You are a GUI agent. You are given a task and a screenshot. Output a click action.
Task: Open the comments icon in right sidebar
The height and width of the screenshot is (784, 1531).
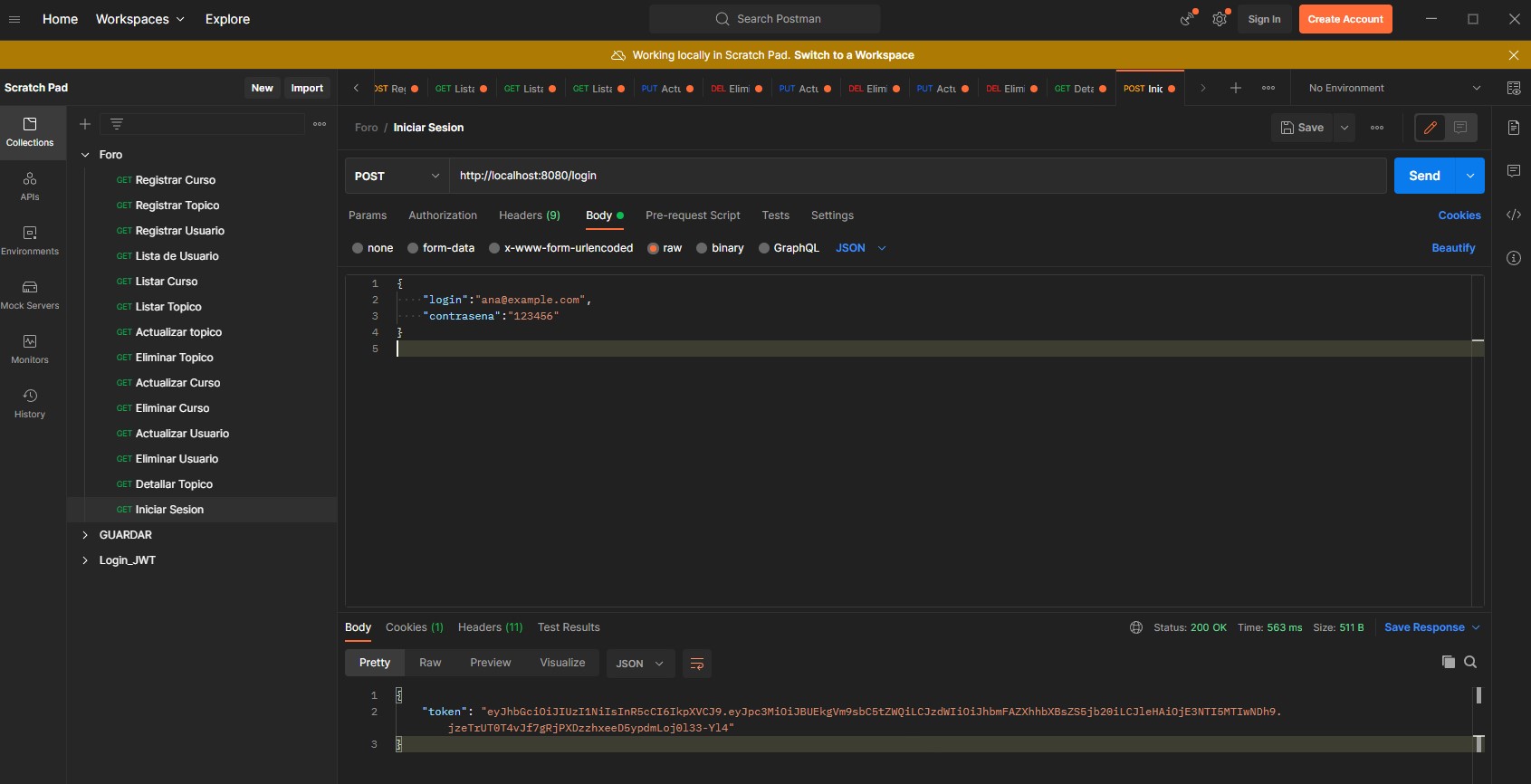(x=1514, y=171)
